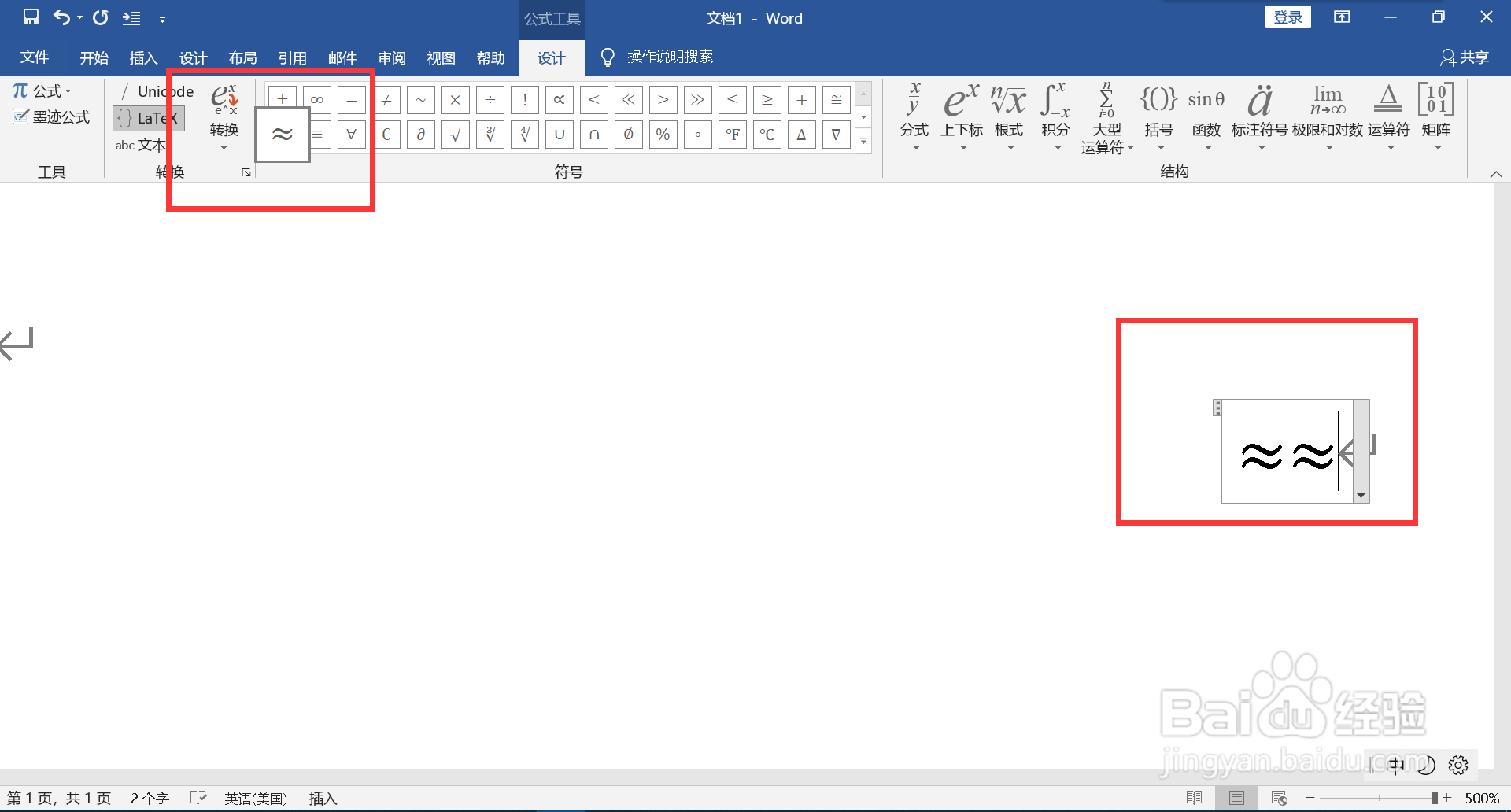
Task: Insert the partial differential symbol
Action: tap(421, 135)
